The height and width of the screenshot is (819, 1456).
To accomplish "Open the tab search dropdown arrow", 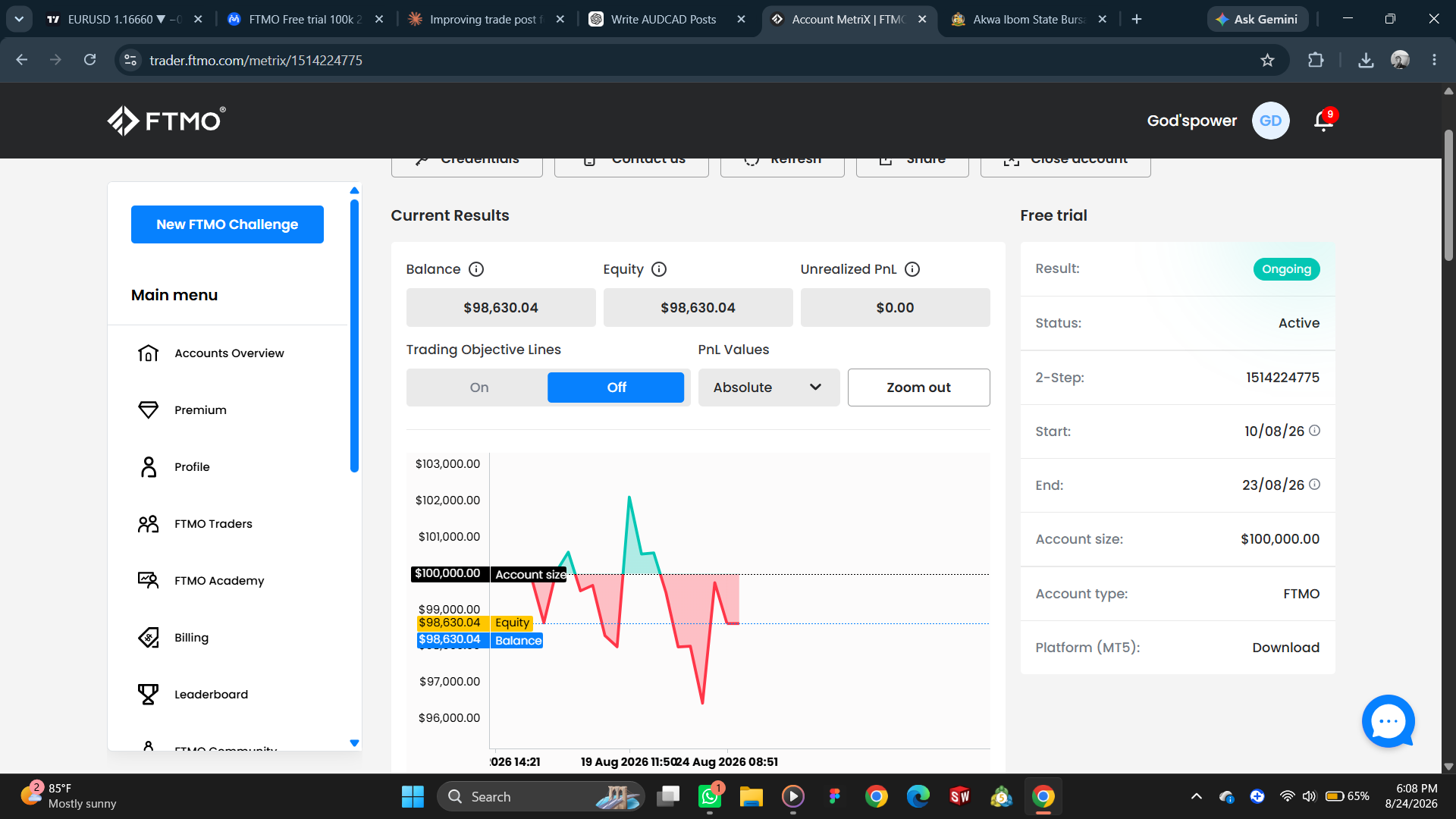I will 19,19.
